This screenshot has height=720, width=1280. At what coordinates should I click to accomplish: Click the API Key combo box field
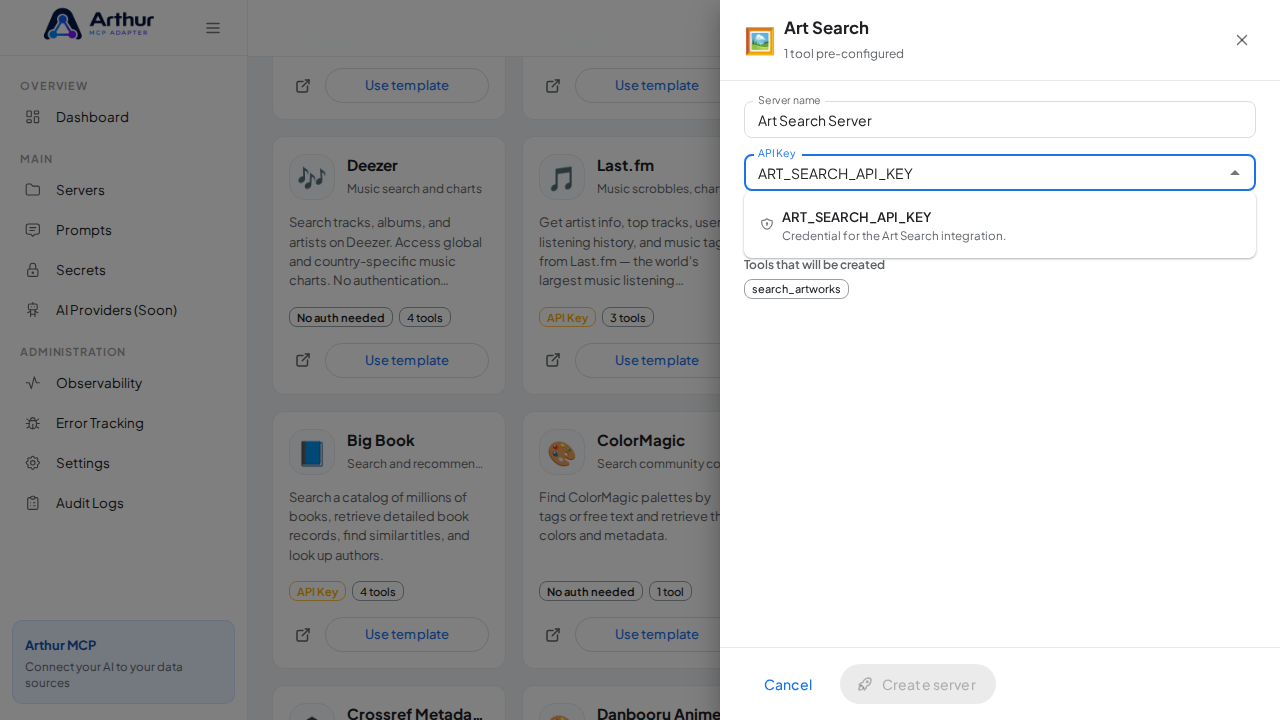(1000, 173)
